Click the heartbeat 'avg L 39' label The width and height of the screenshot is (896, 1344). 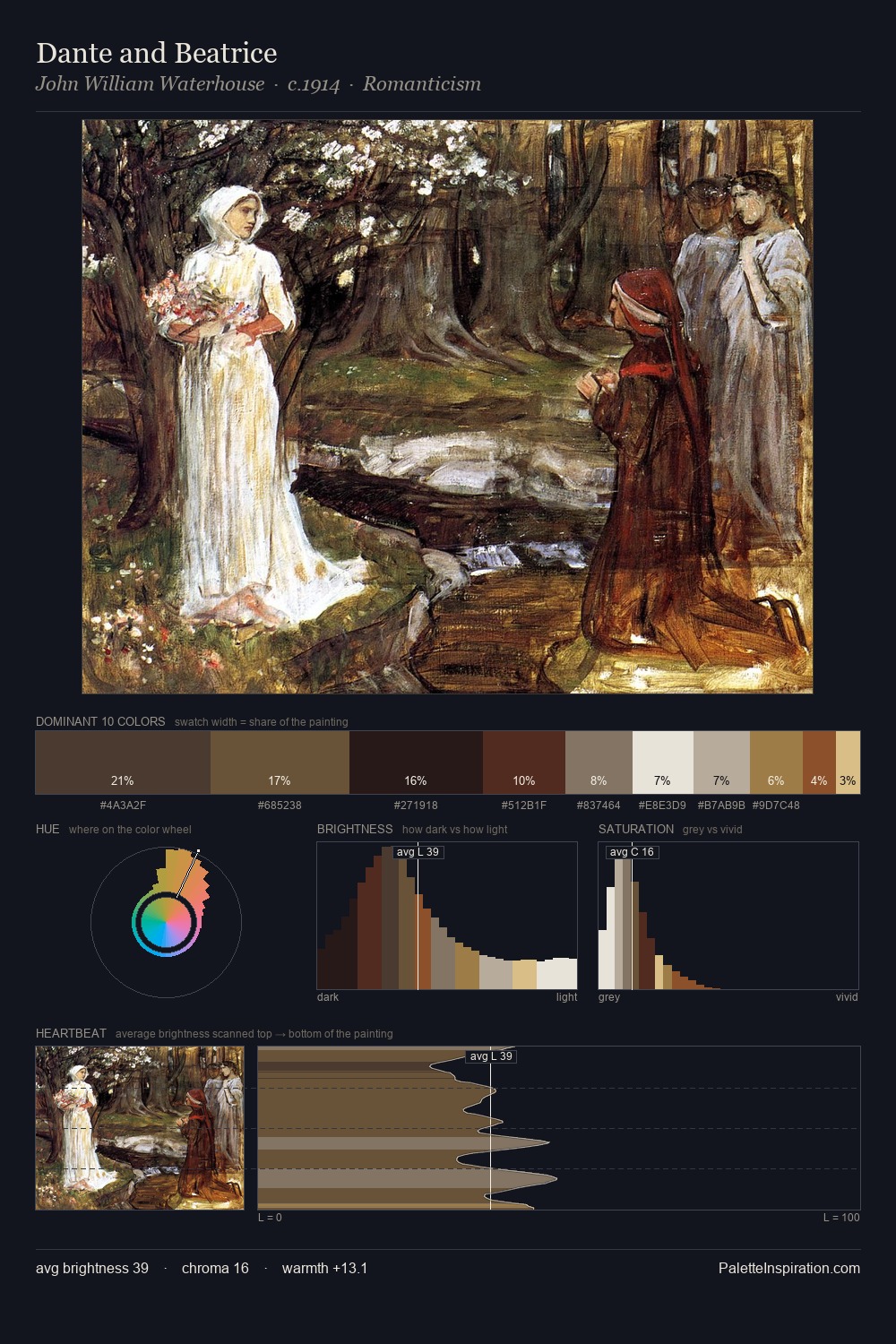pyautogui.click(x=491, y=1056)
